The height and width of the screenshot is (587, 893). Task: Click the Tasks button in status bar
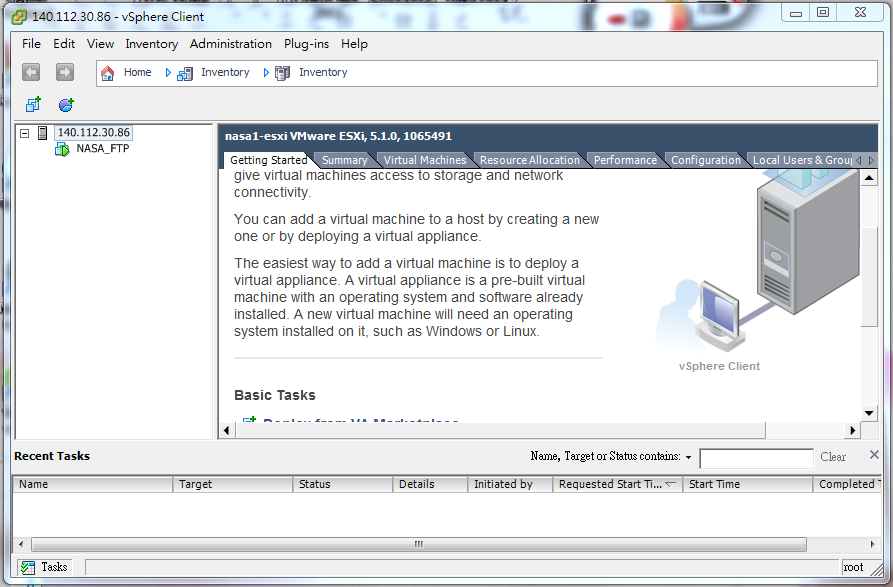tap(44, 567)
